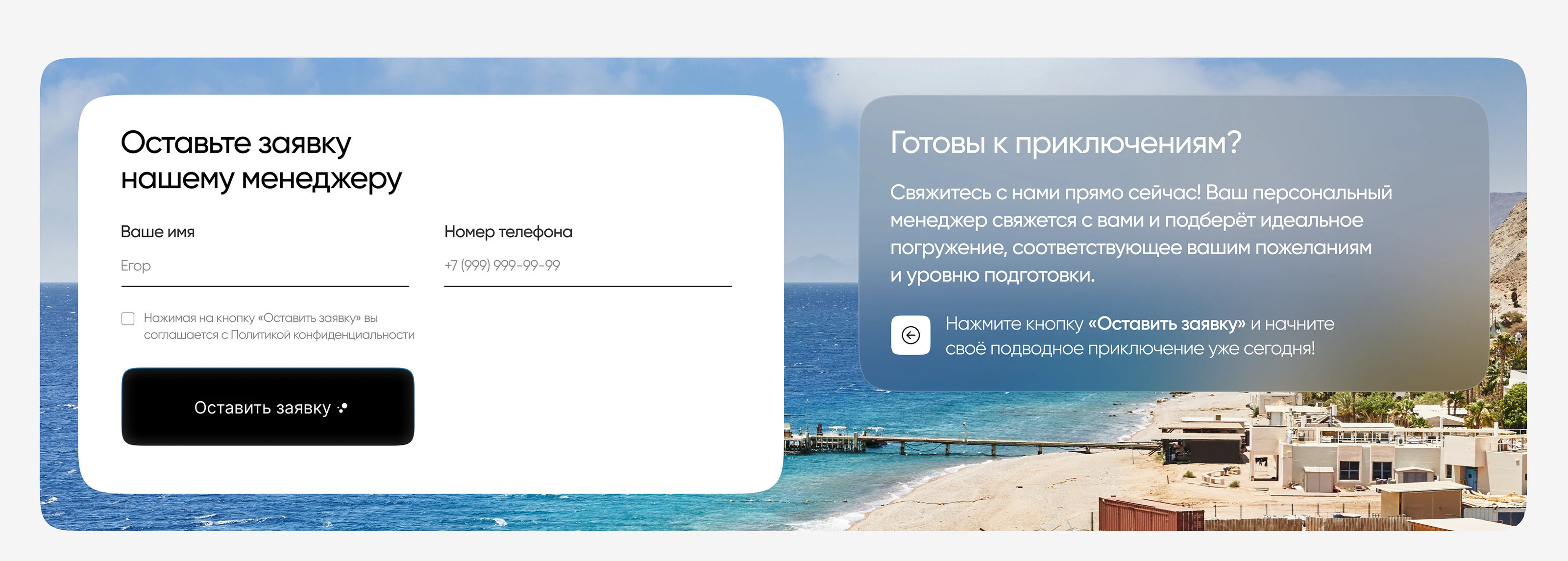Viewport: 1568px width, 561px height.
Task: Click sparkle icon inside the black button
Action: tap(343, 408)
